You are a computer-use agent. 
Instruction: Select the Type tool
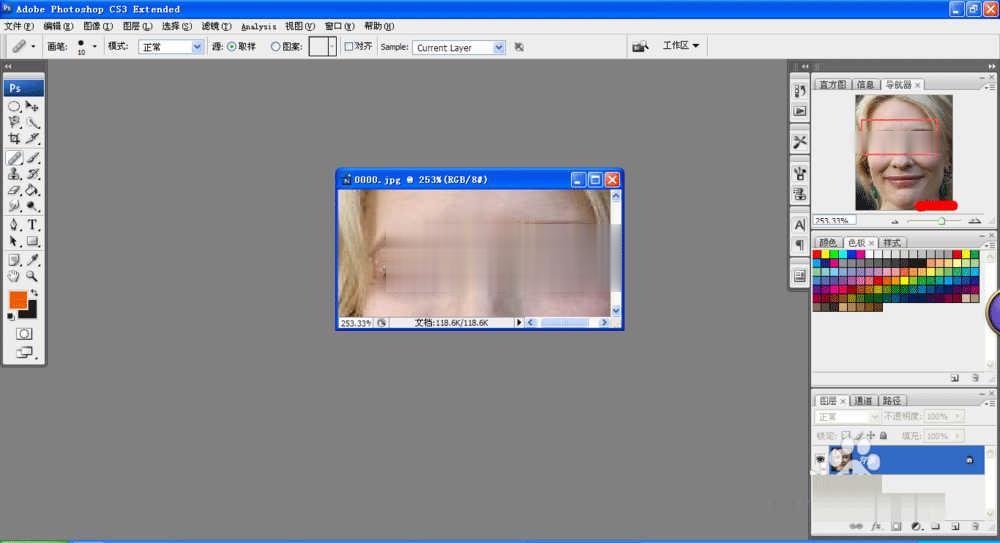point(32,225)
